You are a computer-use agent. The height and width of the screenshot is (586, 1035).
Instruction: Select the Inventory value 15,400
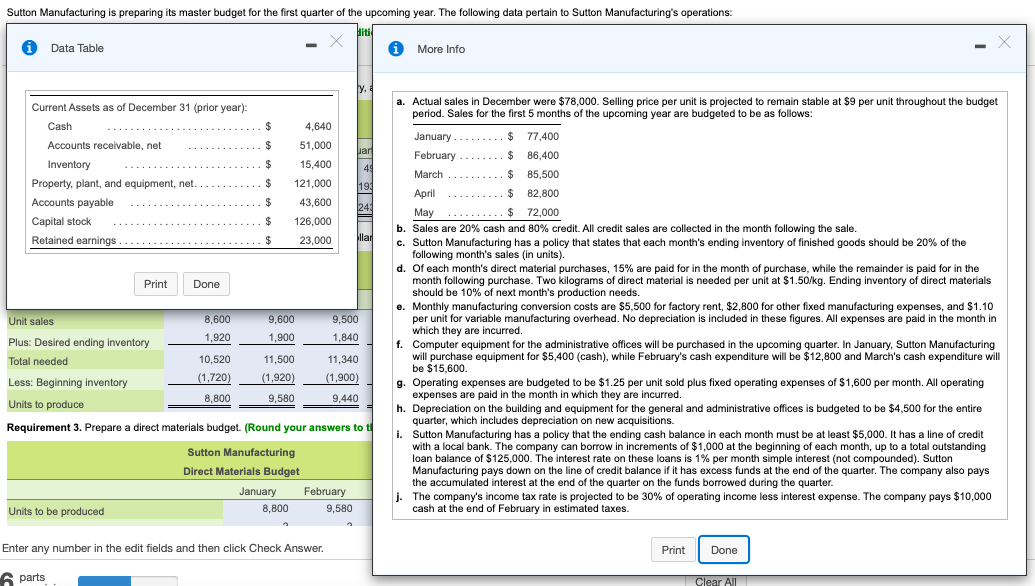coord(316,164)
